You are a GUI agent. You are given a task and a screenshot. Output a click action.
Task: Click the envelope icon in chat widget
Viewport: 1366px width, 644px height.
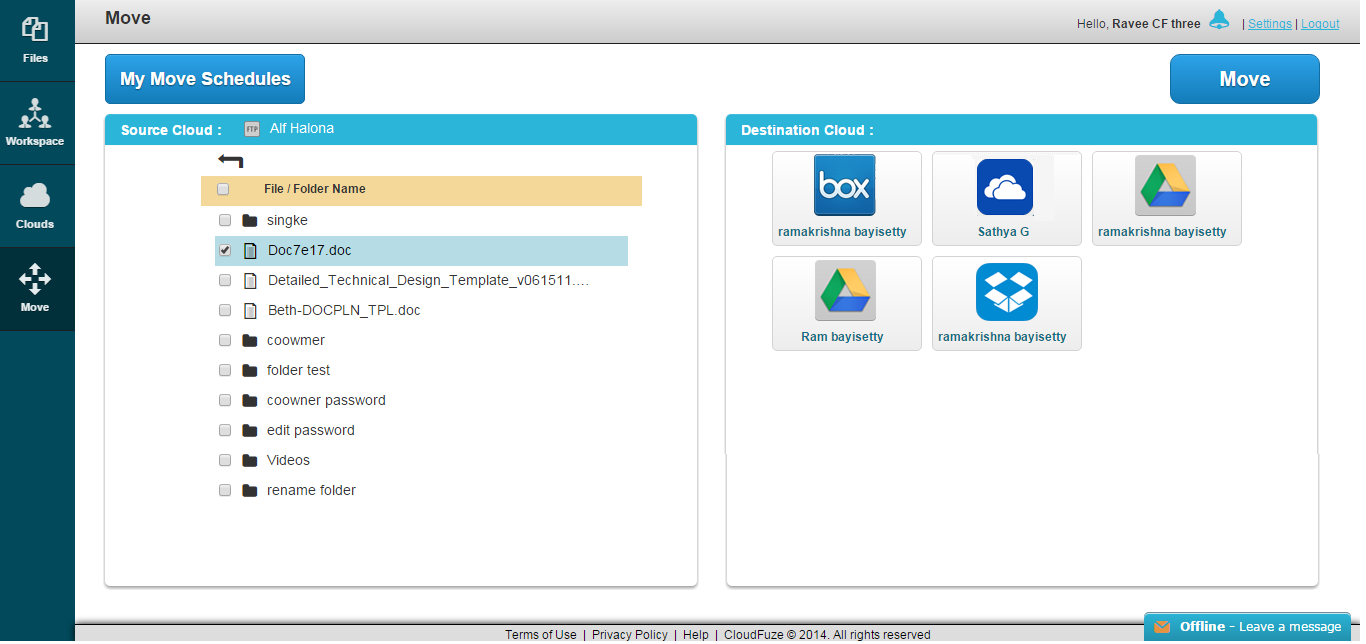[x=1162, y=627]
